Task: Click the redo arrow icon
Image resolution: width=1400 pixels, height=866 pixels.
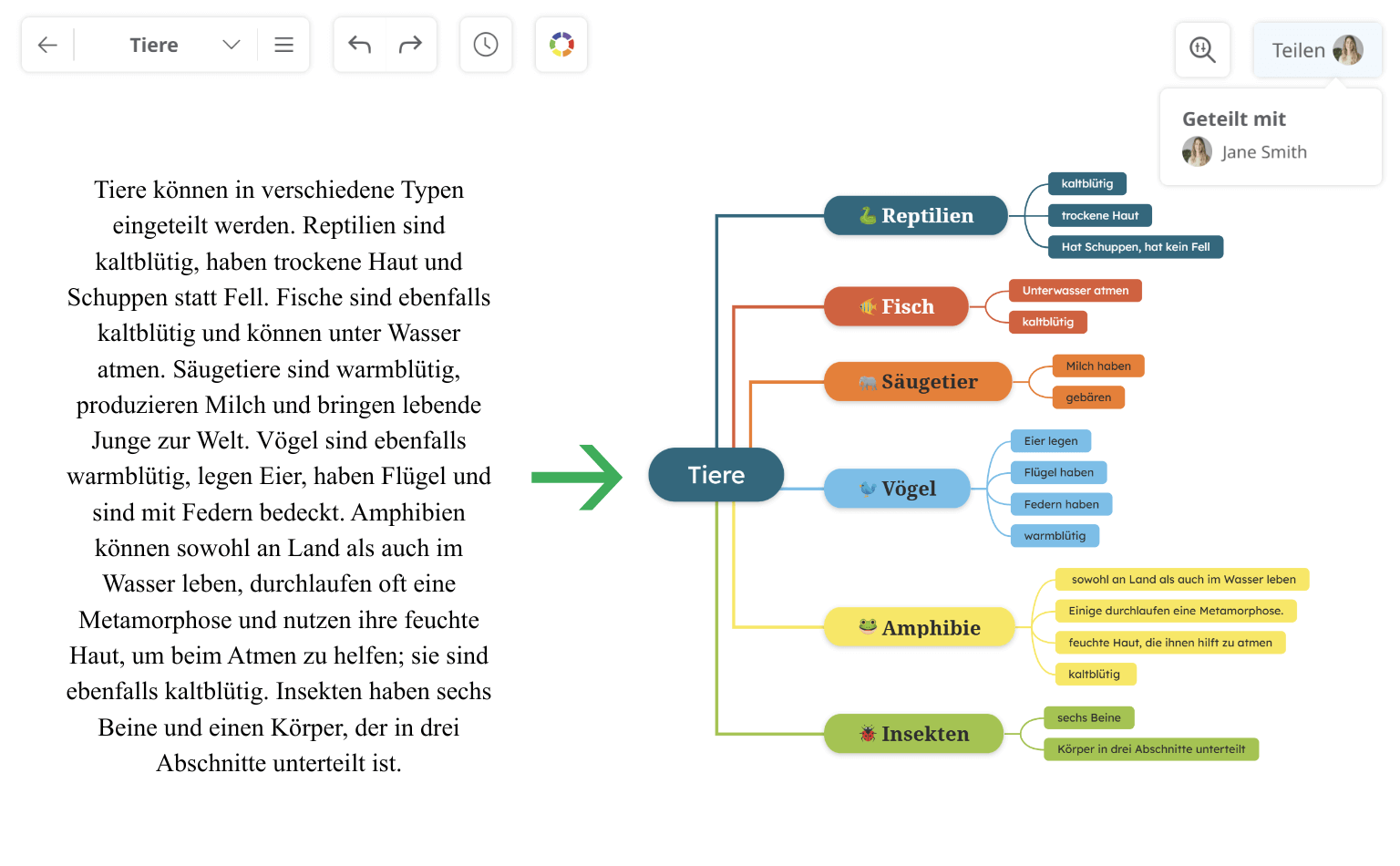Action: (410, 44)
